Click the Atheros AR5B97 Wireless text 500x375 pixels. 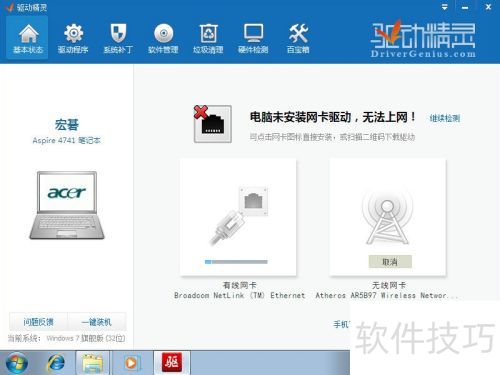(x=387, y=295)
